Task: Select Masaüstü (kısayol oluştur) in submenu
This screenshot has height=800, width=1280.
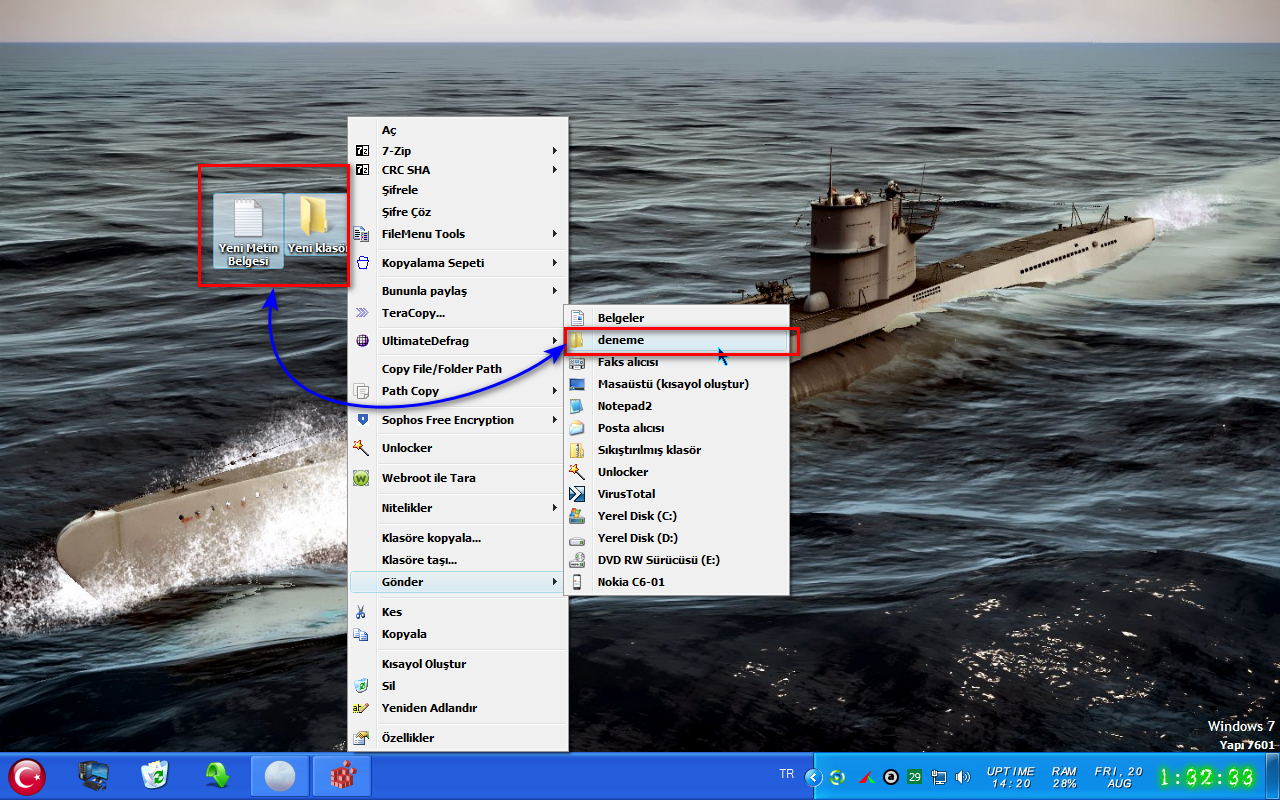Action: point(677,384)
